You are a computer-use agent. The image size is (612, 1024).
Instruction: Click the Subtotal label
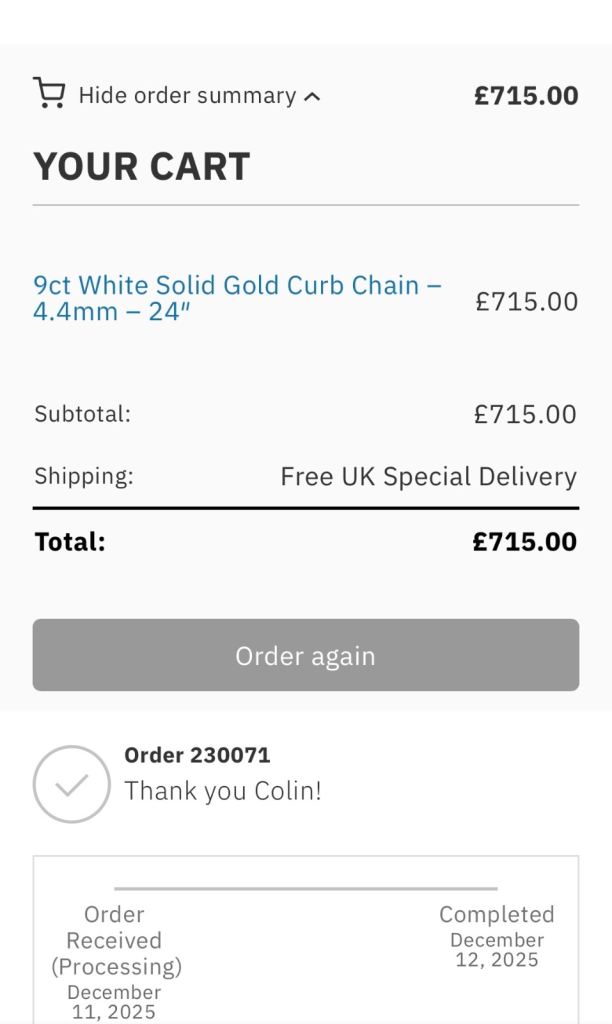(82, 414)
